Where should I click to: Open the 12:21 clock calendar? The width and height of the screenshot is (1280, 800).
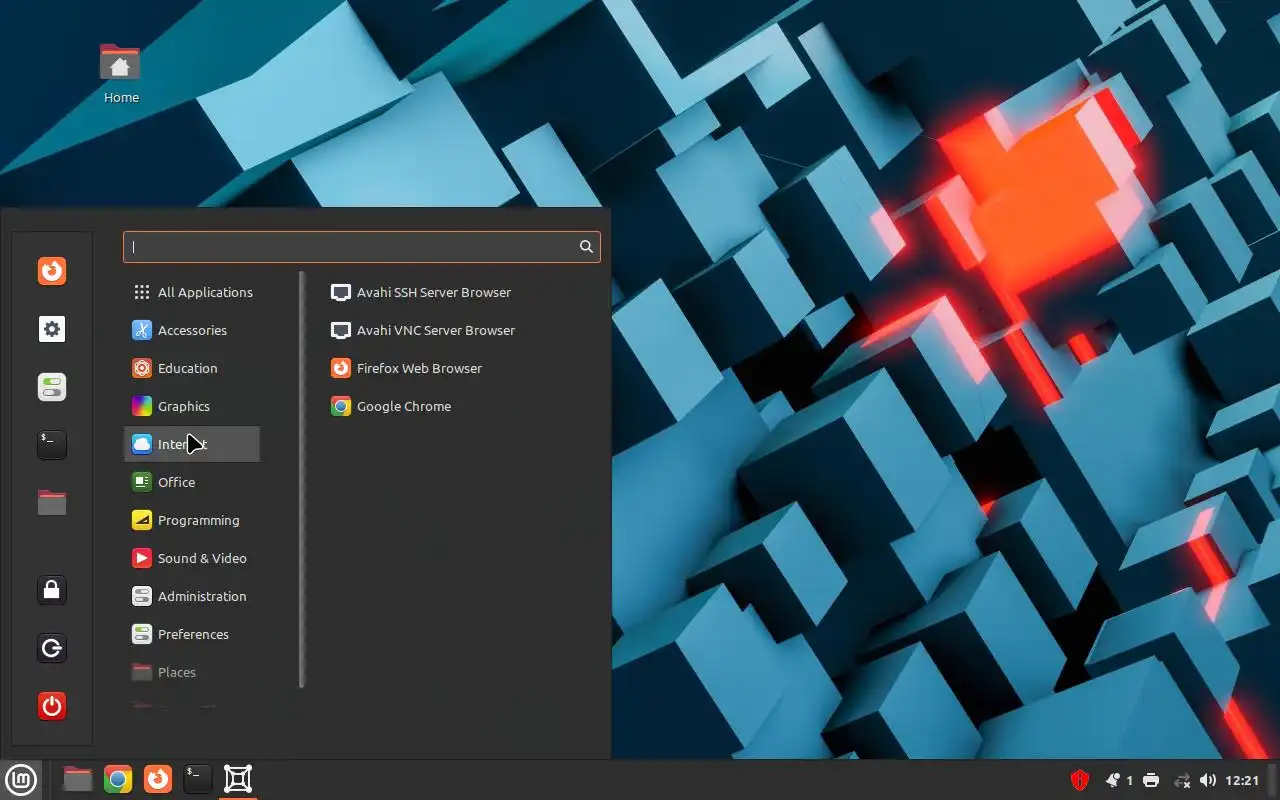[x=1242, y=780]
